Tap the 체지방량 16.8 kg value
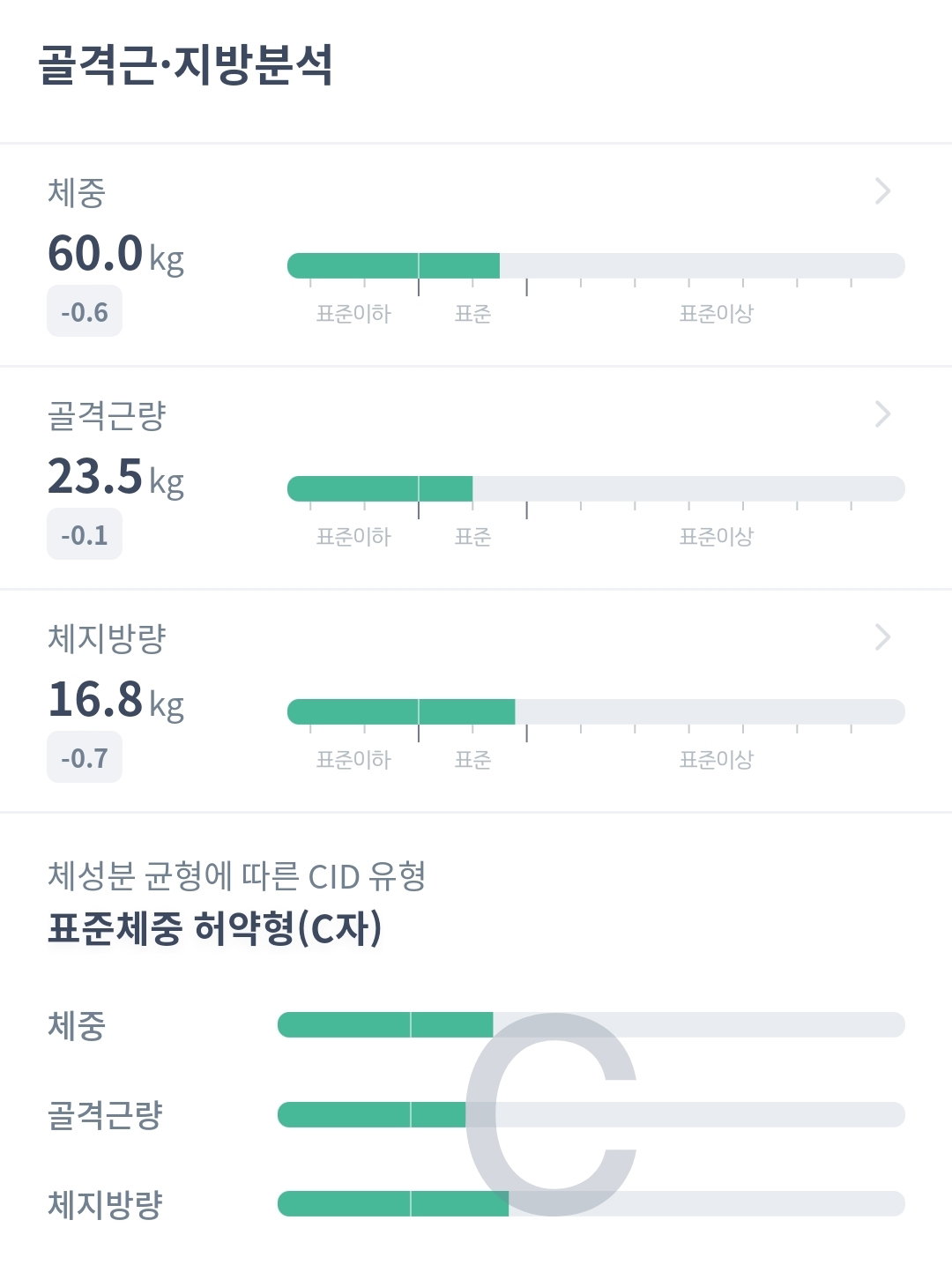 tap(115, 701)
